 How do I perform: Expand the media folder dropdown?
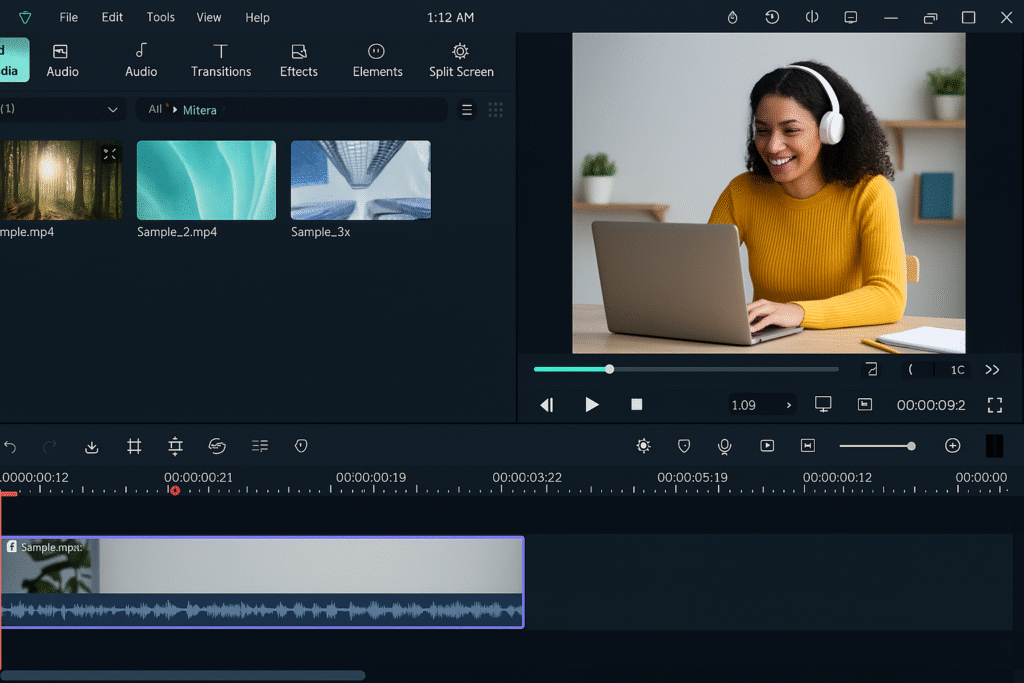click(x=112, y=109)
